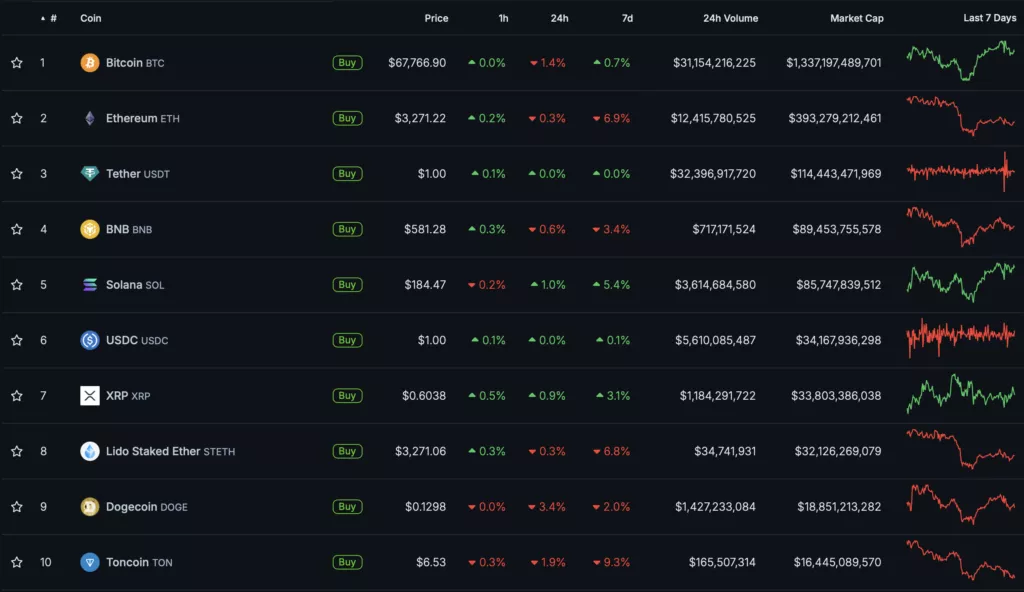This screenshot has height=592, width=1024.
Task: Sort the table by rank # column
Action: [52, 18]
